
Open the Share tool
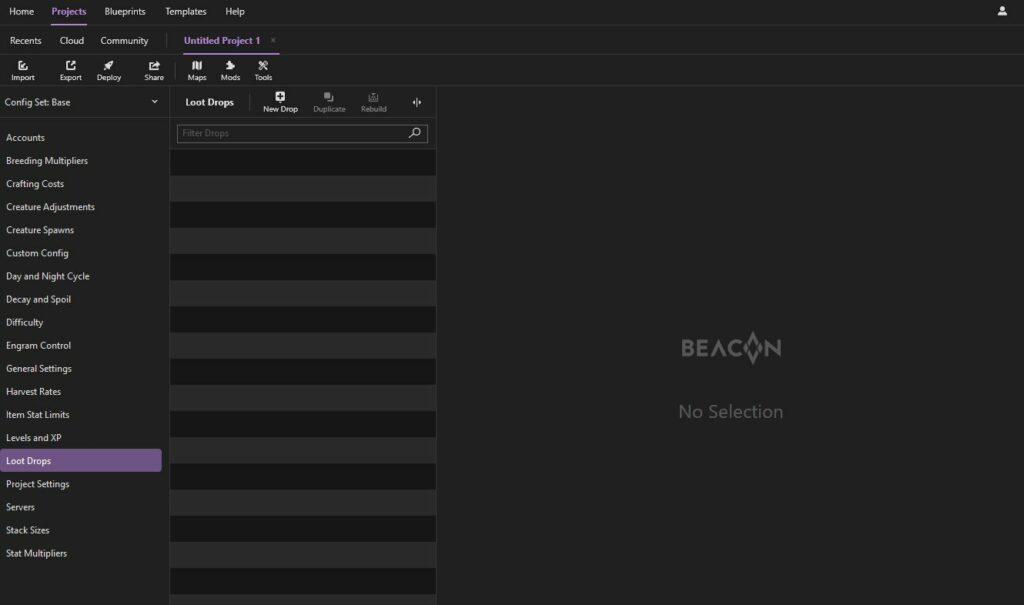coord(153,68)
